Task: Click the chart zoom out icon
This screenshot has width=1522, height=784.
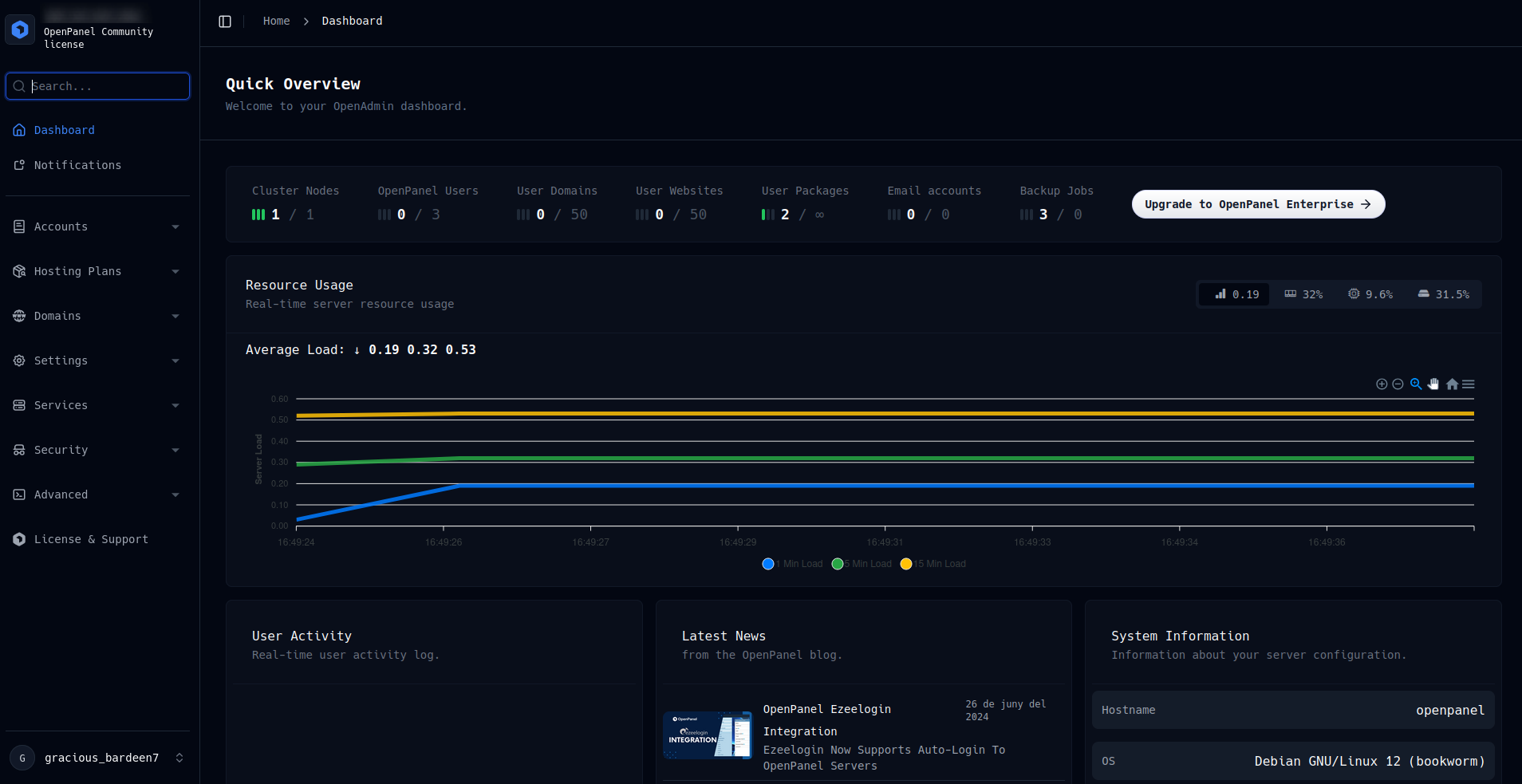Action: 1398,384
